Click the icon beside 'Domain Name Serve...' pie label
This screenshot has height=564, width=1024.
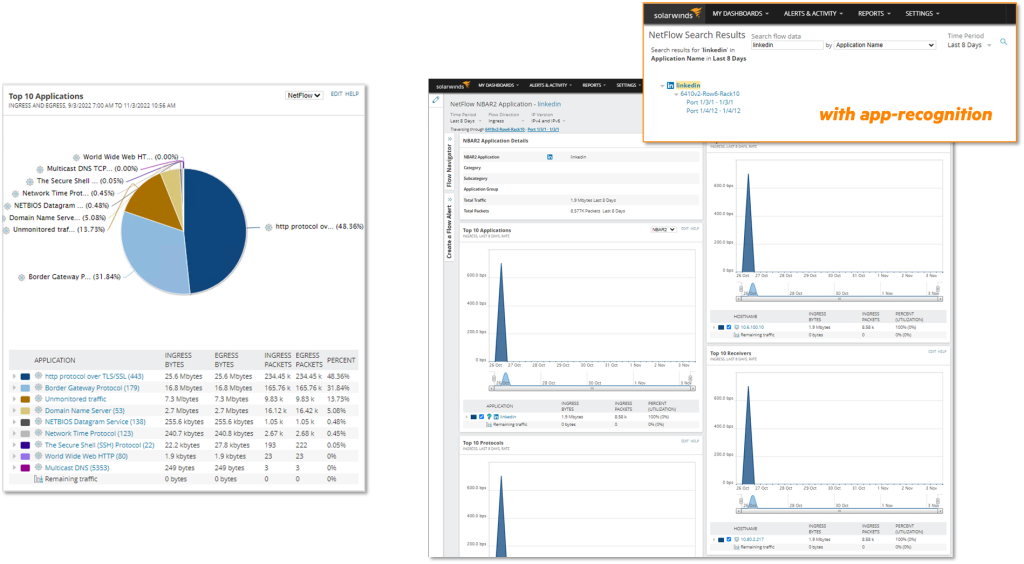pos(4,218)
